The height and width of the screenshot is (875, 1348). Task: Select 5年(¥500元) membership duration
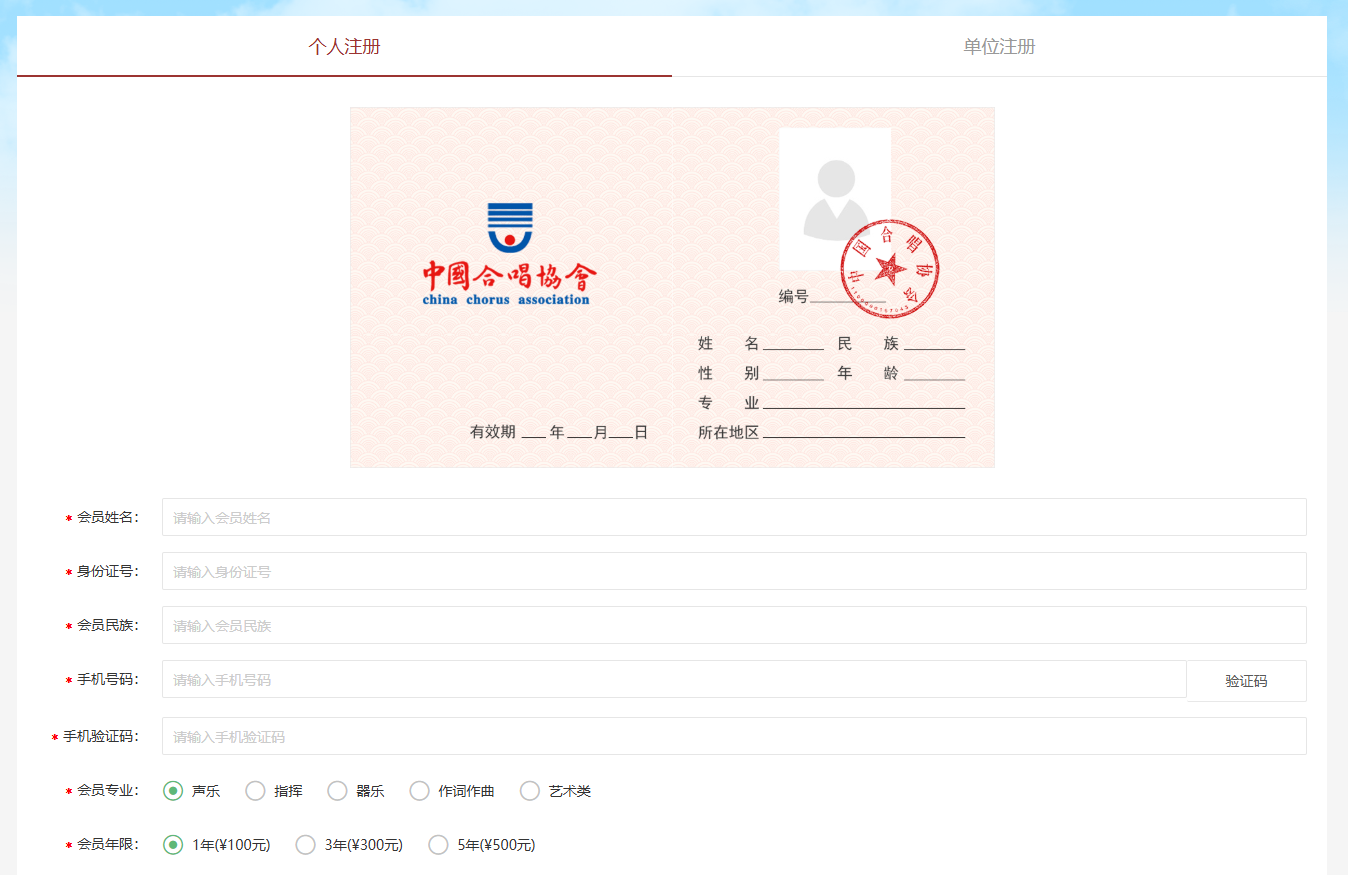click(x=438, y=845)
